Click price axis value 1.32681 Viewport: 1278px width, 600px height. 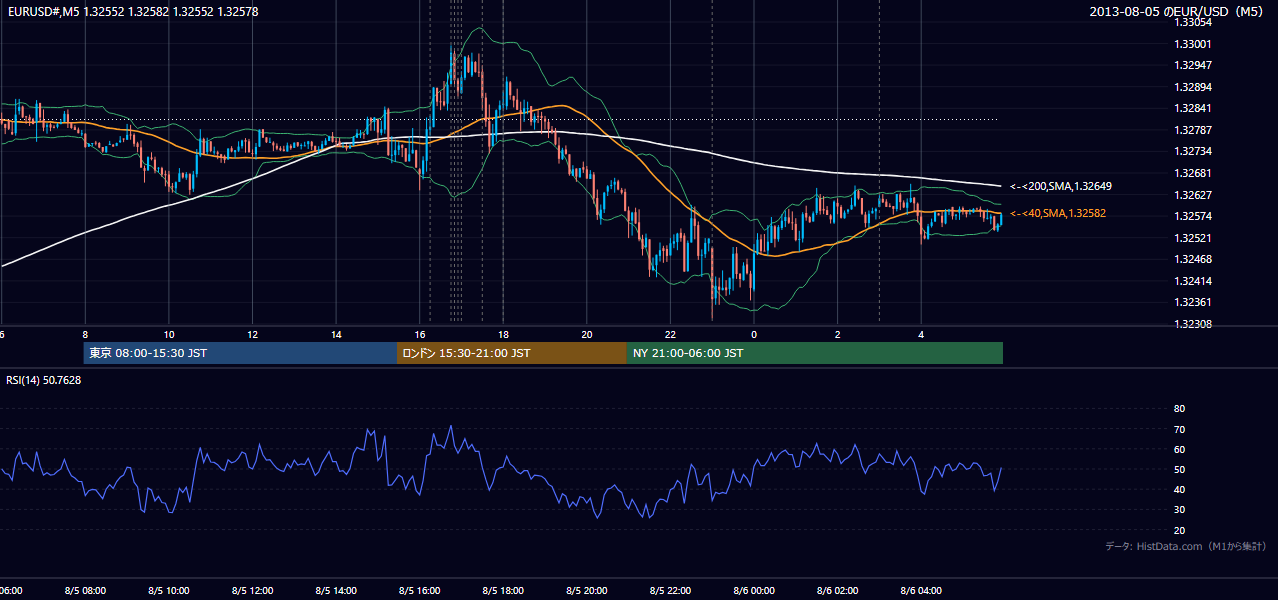click(1192, 173)
